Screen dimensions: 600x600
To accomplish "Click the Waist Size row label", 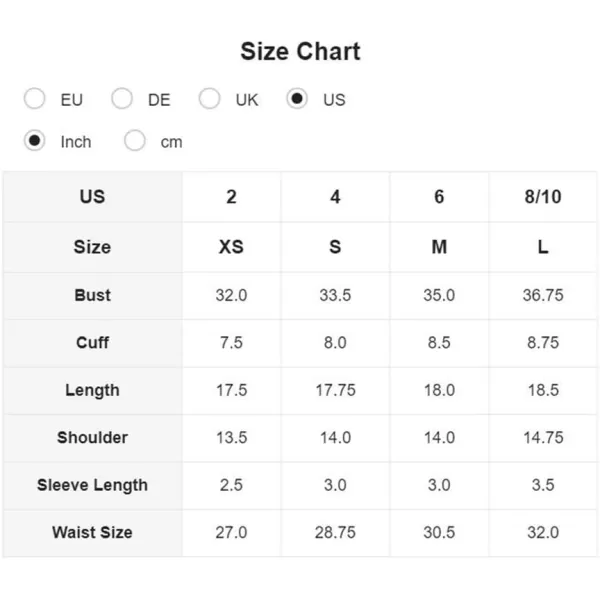I will click(93, 532).
